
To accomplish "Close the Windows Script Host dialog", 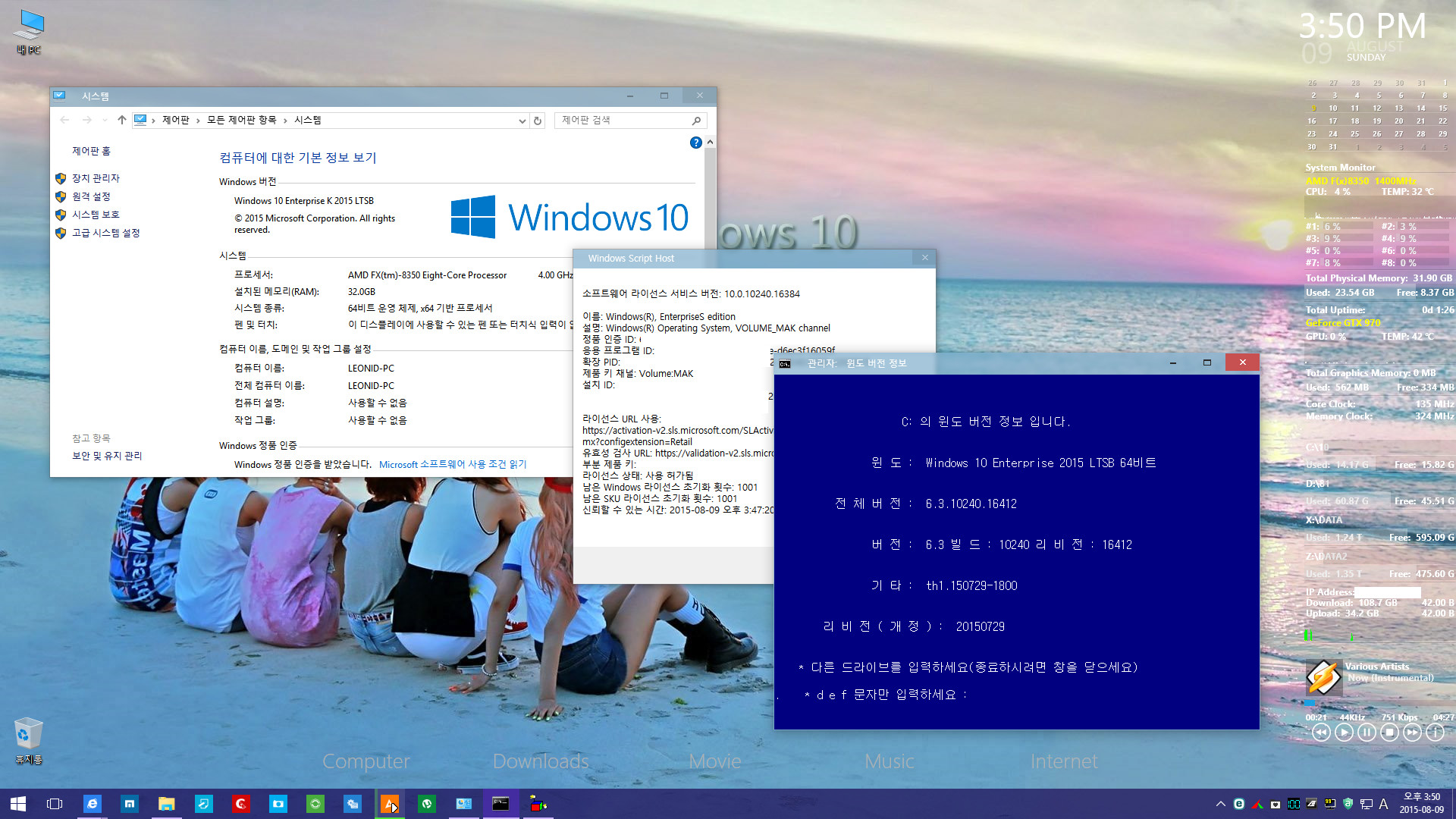I will [925, 258].
